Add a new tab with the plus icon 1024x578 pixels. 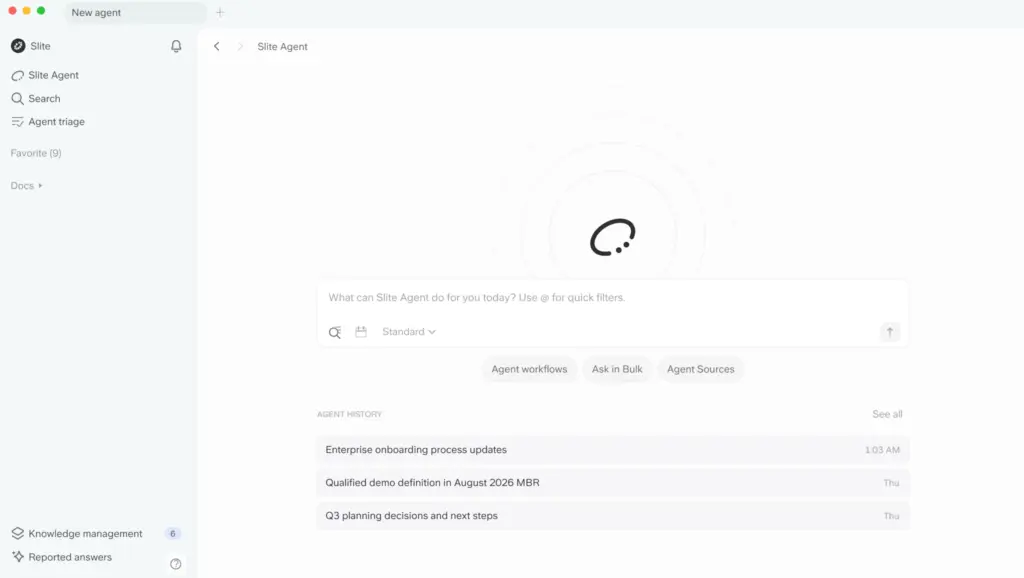tap(220, 12)
